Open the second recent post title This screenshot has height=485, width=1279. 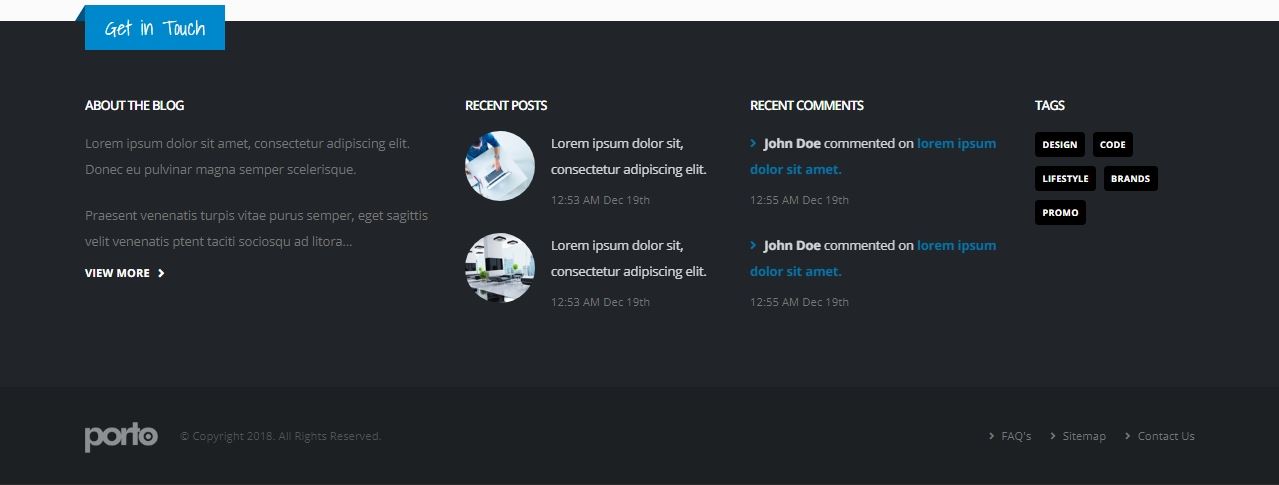628,258
